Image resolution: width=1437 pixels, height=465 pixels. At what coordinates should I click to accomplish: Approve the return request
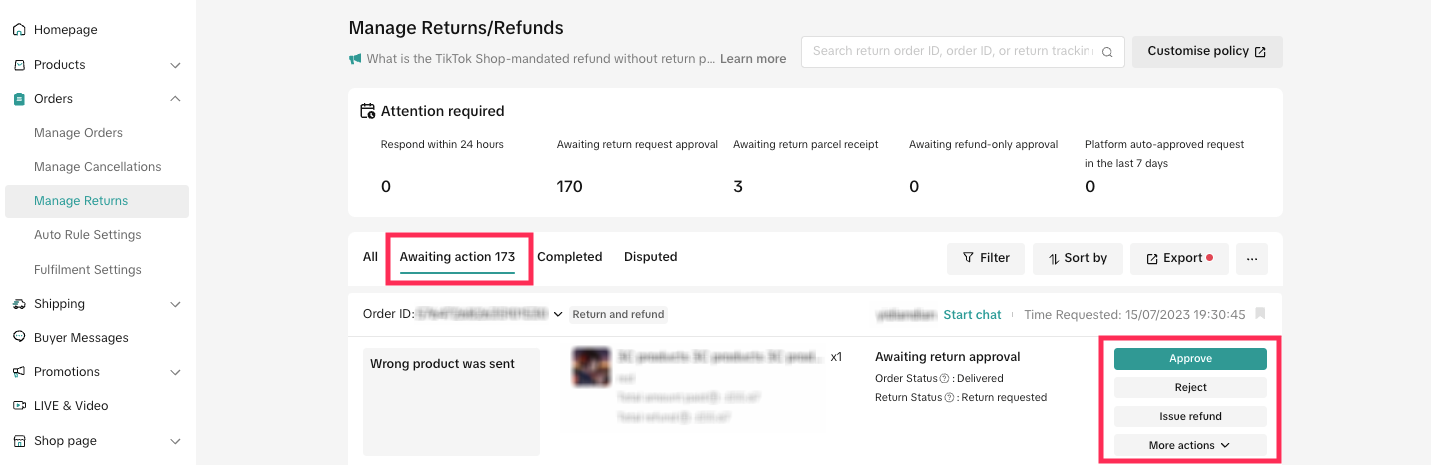point(1190,358)
